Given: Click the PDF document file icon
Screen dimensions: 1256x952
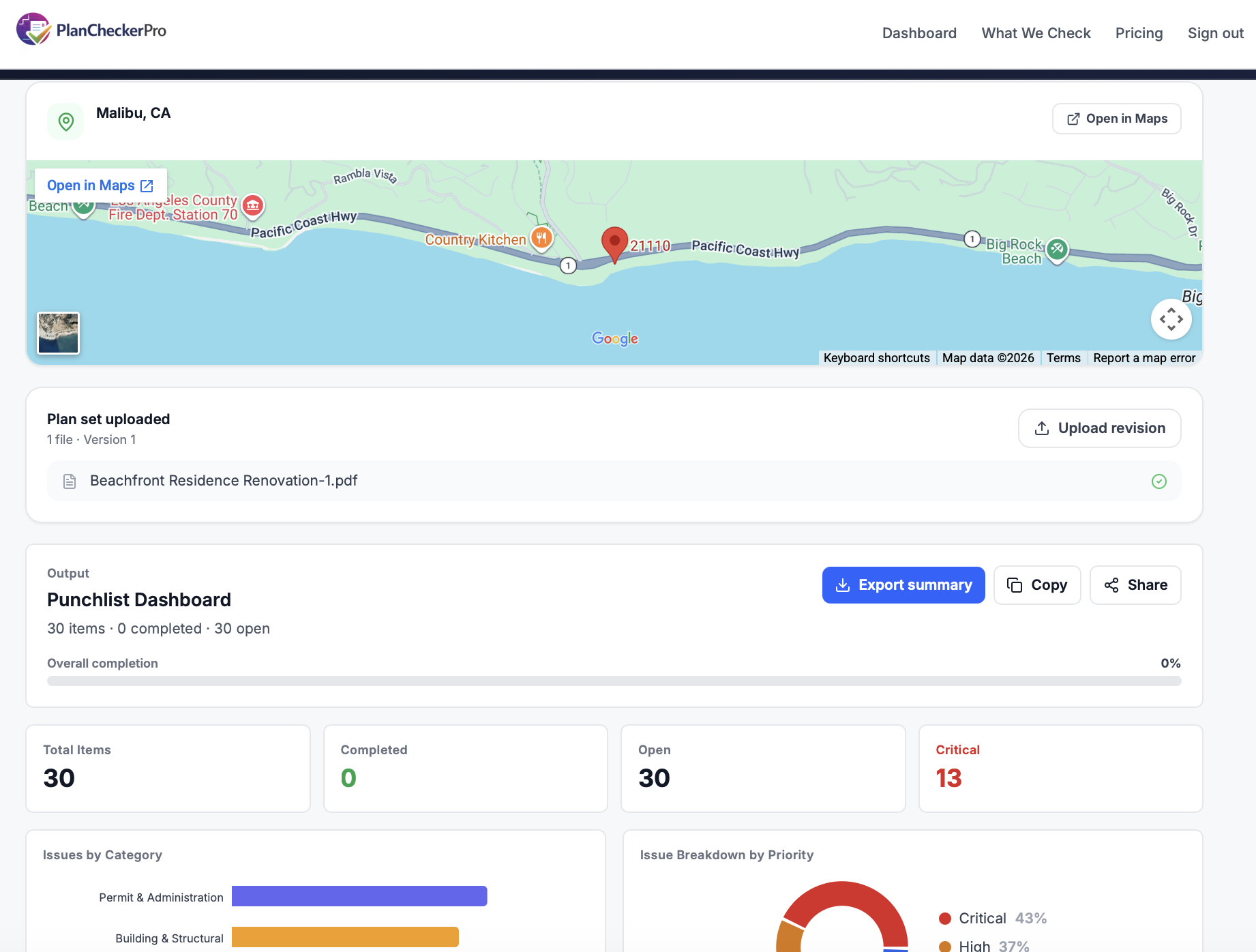Looking at the screenshot, I should pos(70,481).
